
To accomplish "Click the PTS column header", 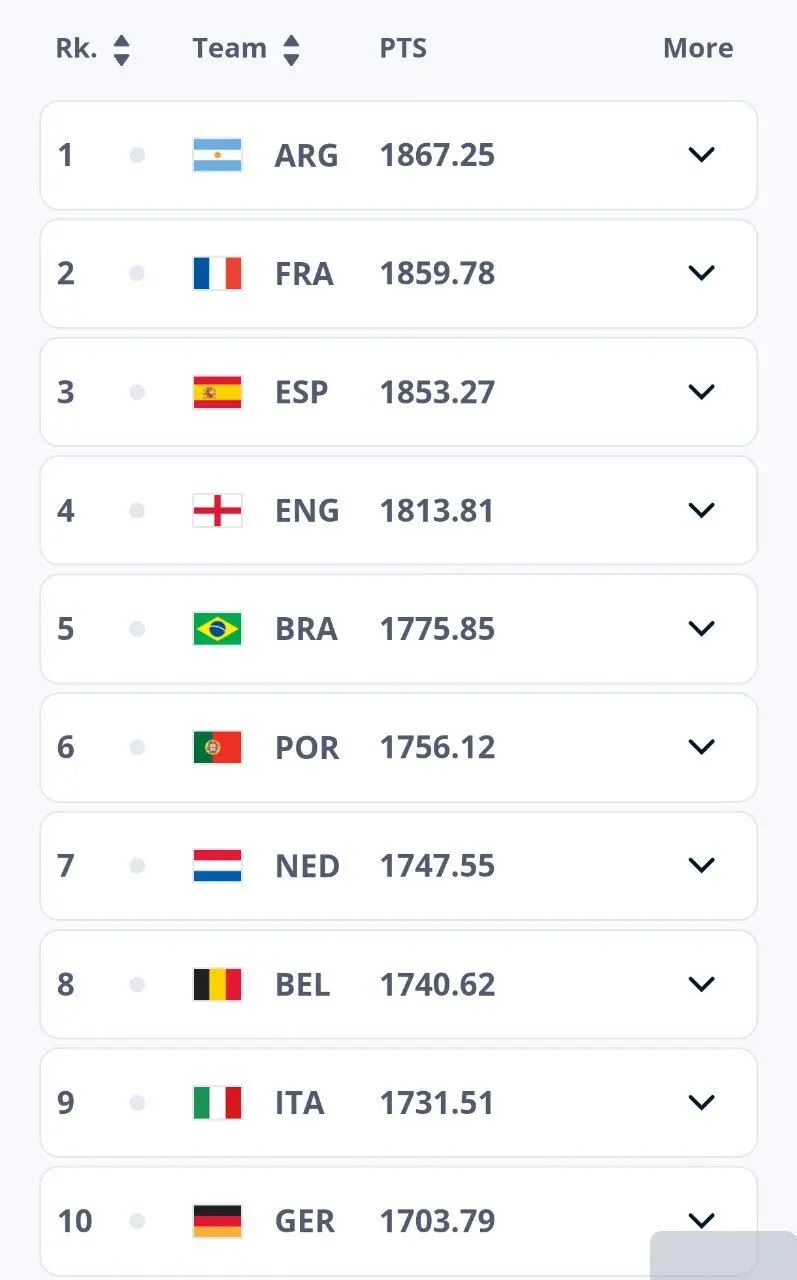I will 403,49.
